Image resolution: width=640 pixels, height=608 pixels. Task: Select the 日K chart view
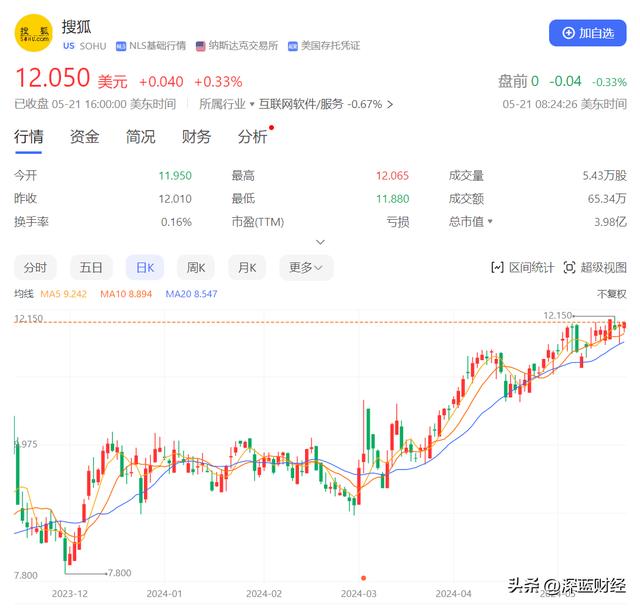pos(145,268)
